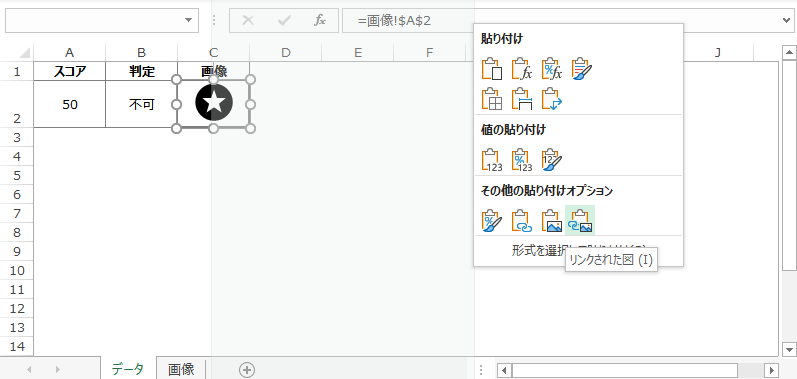Click cell containing スコア

coord(70,71)
